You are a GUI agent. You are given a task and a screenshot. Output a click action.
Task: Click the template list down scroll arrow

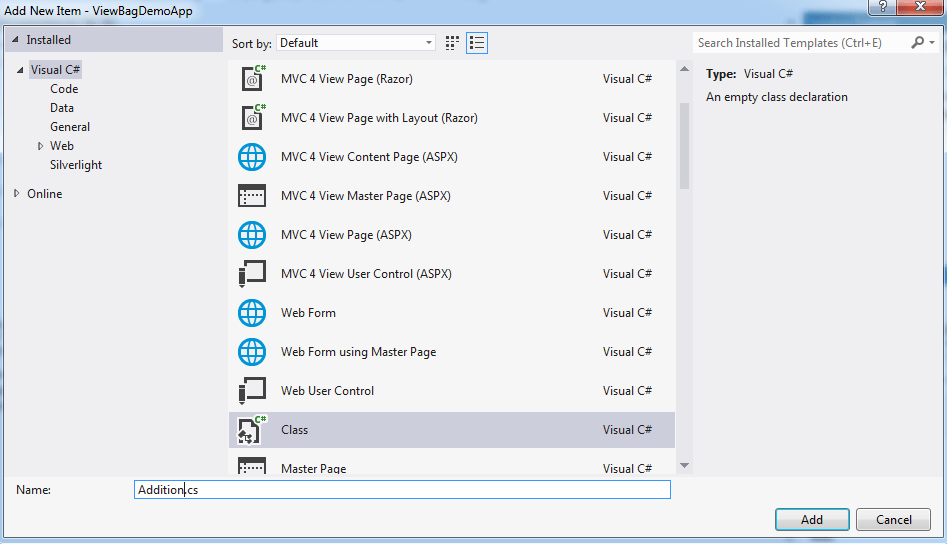tap(684, 466)
